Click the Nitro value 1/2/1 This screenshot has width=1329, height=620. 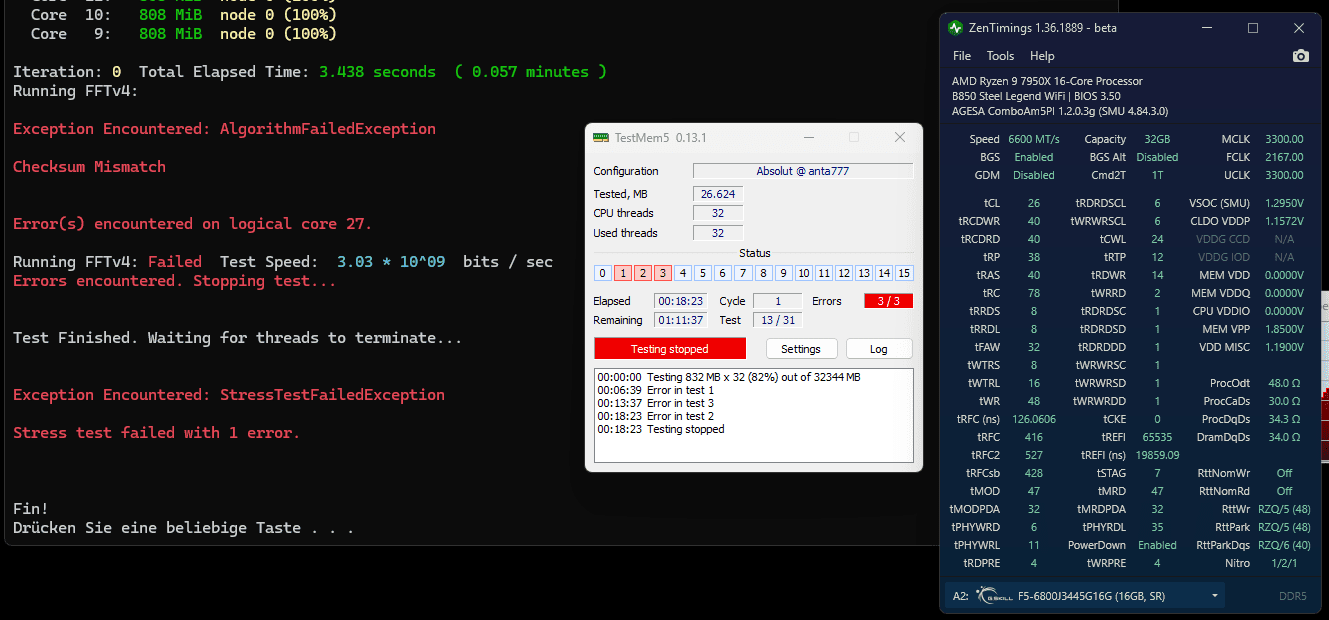[x=1284, y=563]
